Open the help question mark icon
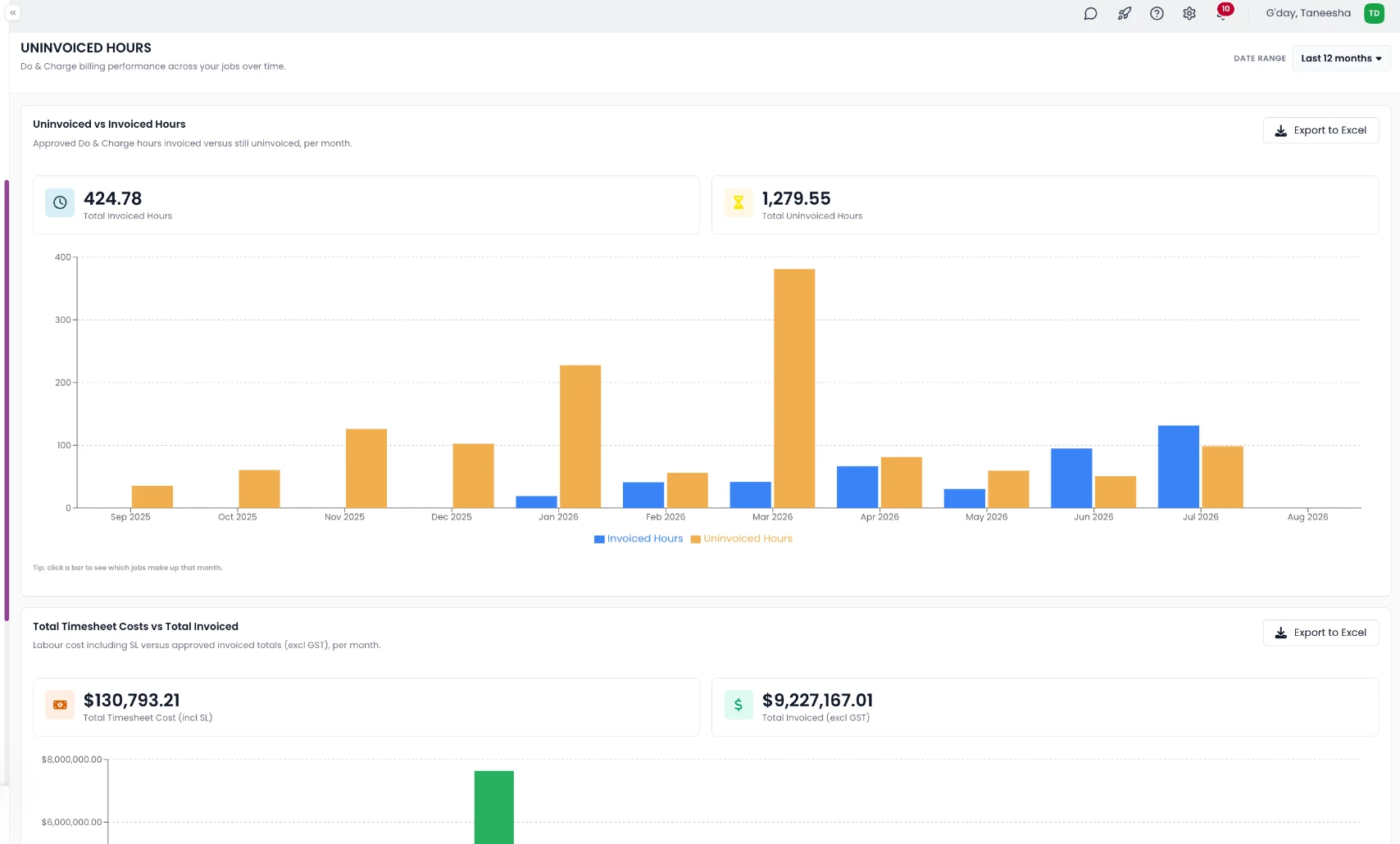The height and width of the screenshot is (844, 1400). click(1157, 13)
